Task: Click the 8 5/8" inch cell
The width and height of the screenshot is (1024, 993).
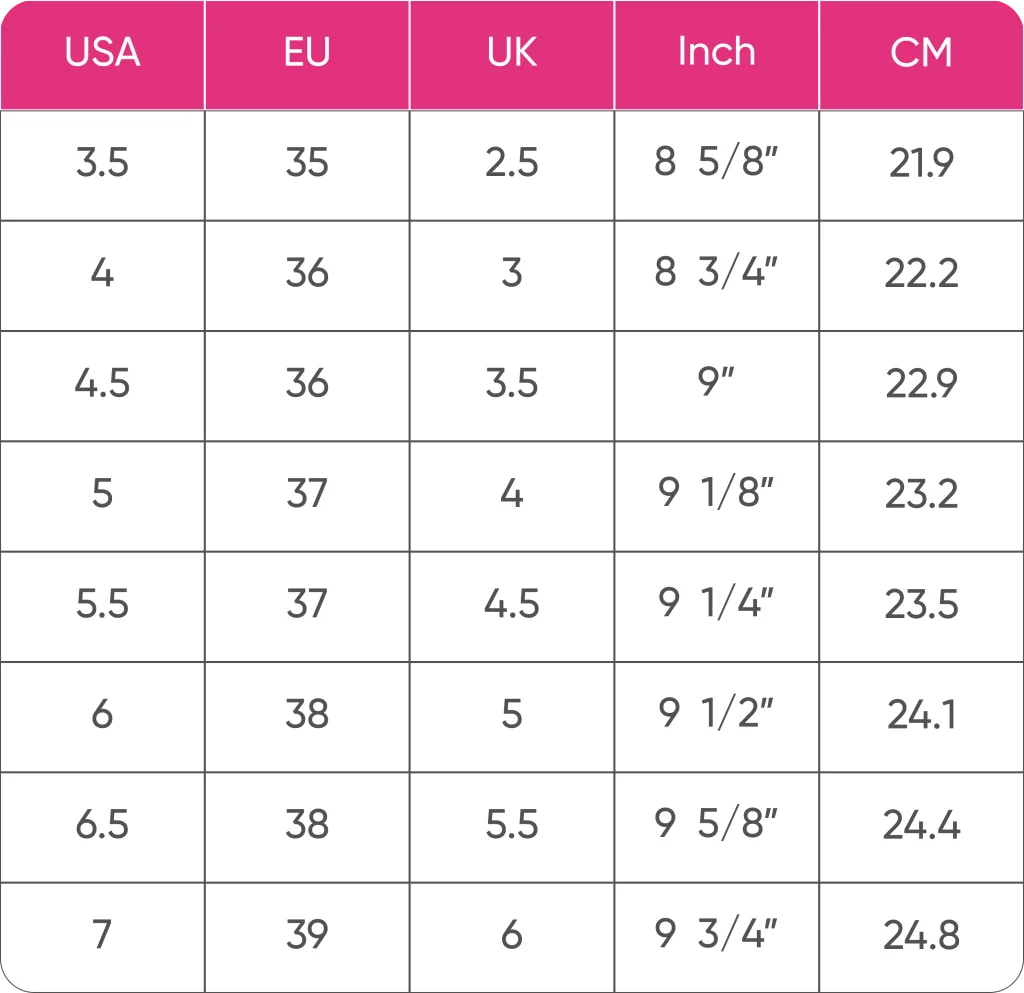Action: (x=716, y=163)
